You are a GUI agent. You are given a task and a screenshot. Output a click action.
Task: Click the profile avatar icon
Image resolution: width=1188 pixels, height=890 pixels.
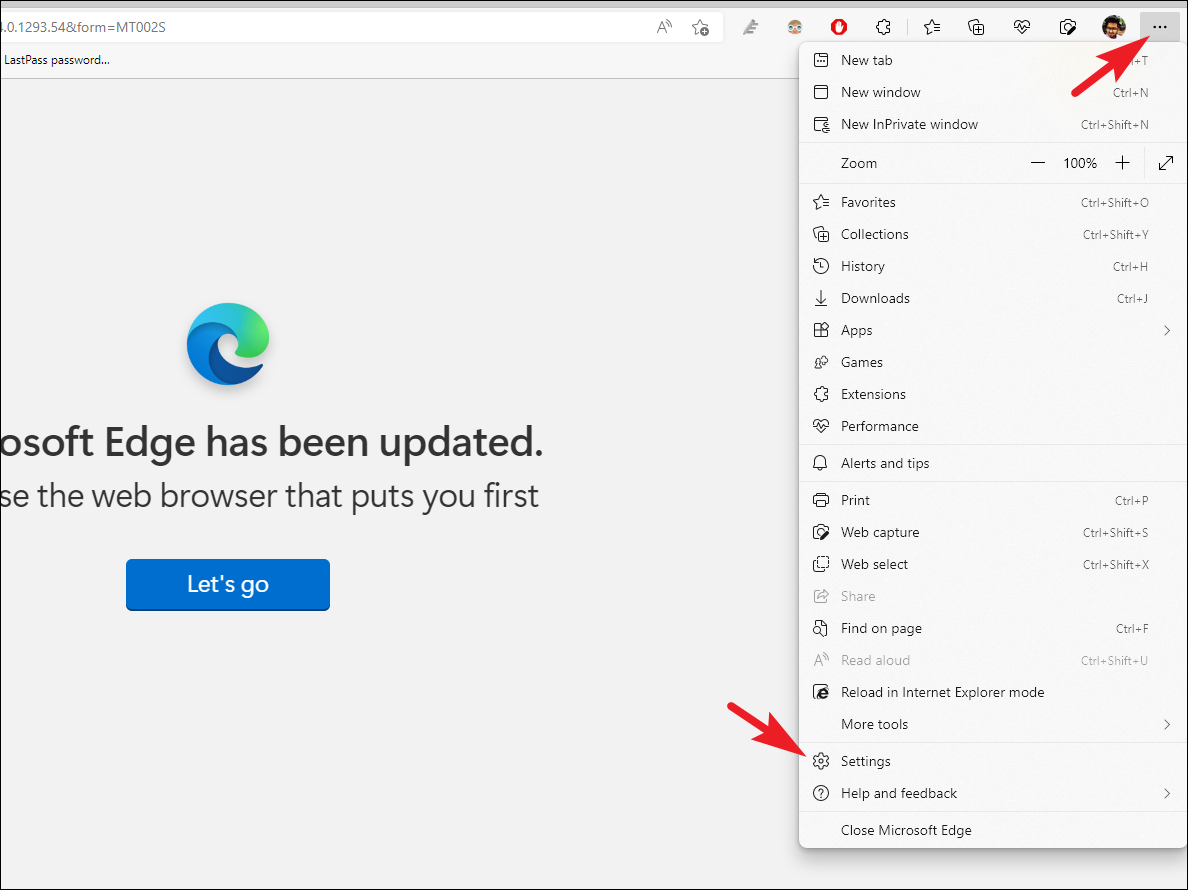point(1113,27)
